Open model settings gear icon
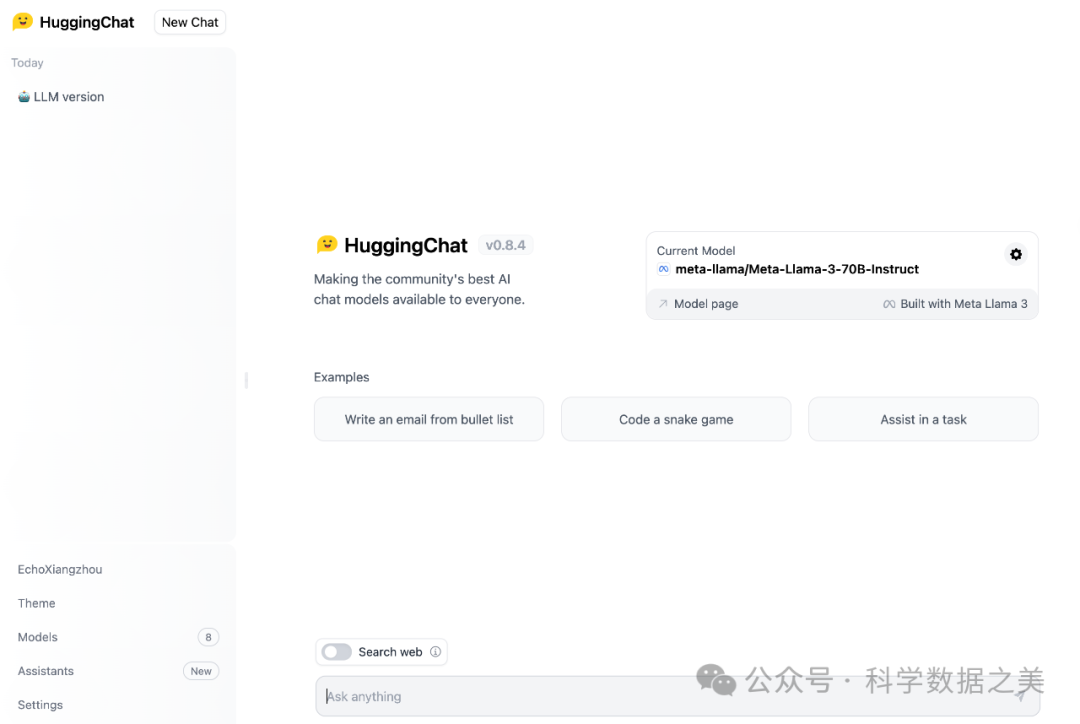This screenshot has height=724, width=1080. tap(1016, 254)
